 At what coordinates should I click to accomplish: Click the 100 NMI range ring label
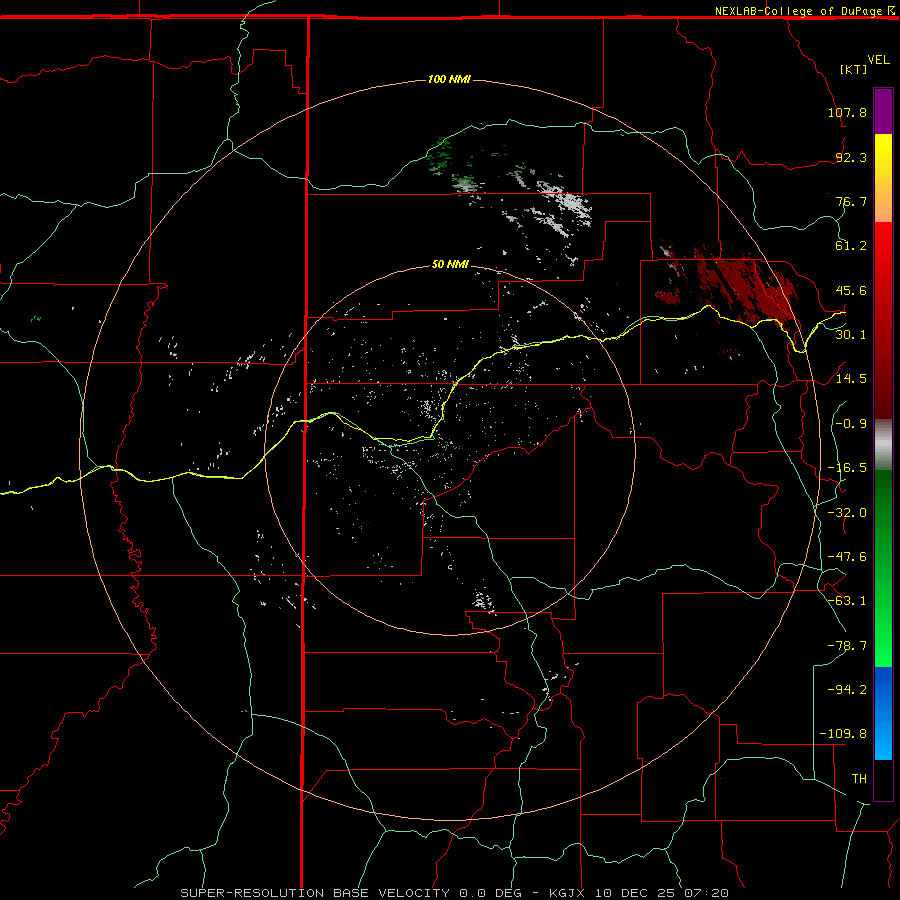pyautogui.click(x=449, y=79)
